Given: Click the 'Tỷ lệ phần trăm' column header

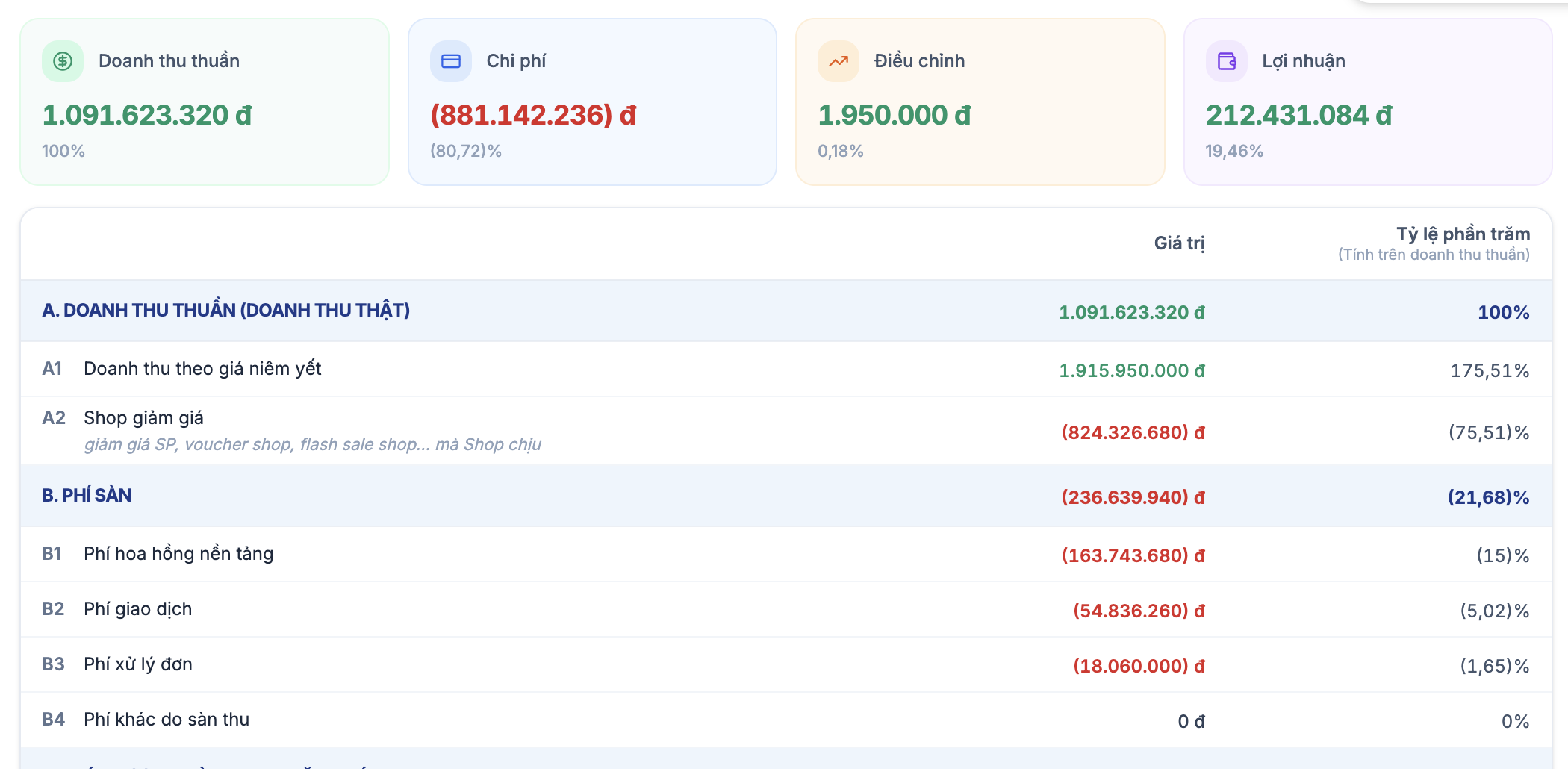Looking at the screenshot, I should click(1463, 234).
